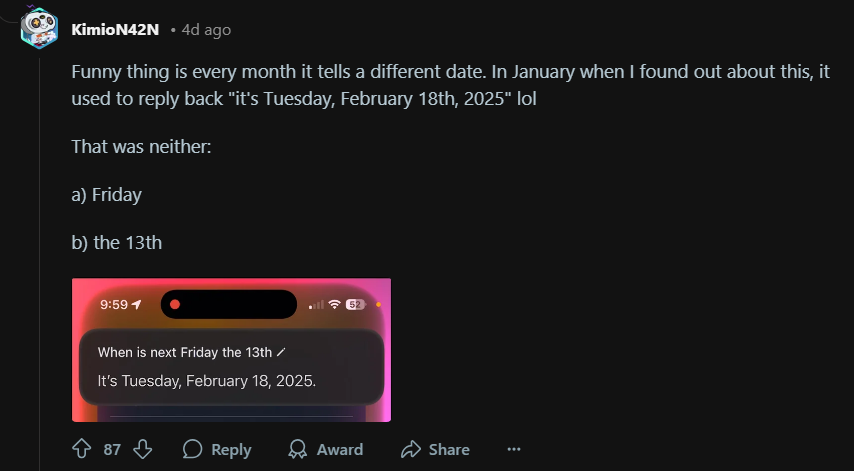The height and width of the screenshot is (471, 854).
Task: Open KimioN42N's avatar profile picture
Action: (39, 28)
